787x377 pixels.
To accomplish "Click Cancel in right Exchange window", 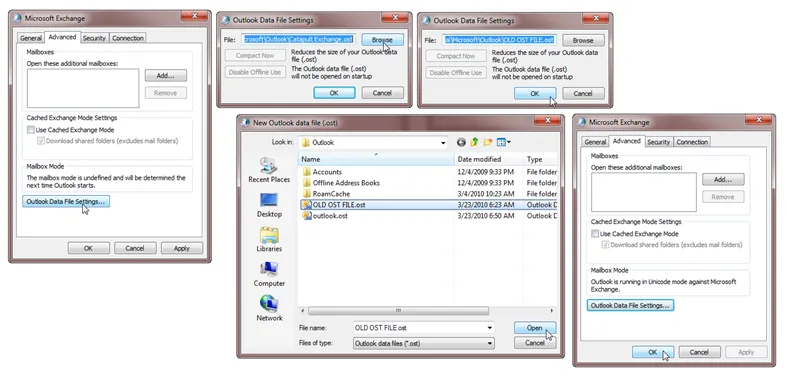I will [x=699, y=352].
